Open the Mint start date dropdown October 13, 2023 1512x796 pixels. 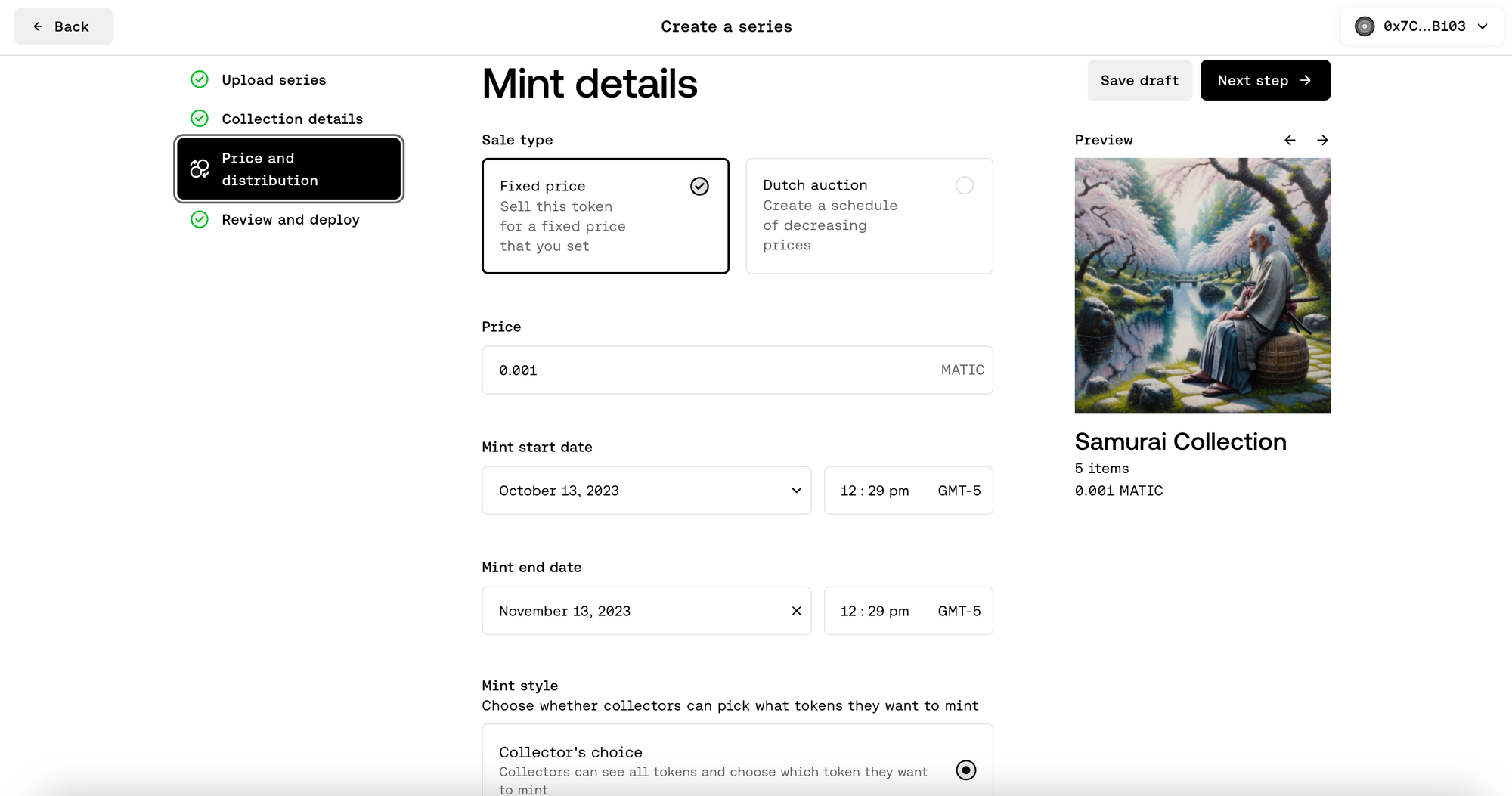(646, 491)
